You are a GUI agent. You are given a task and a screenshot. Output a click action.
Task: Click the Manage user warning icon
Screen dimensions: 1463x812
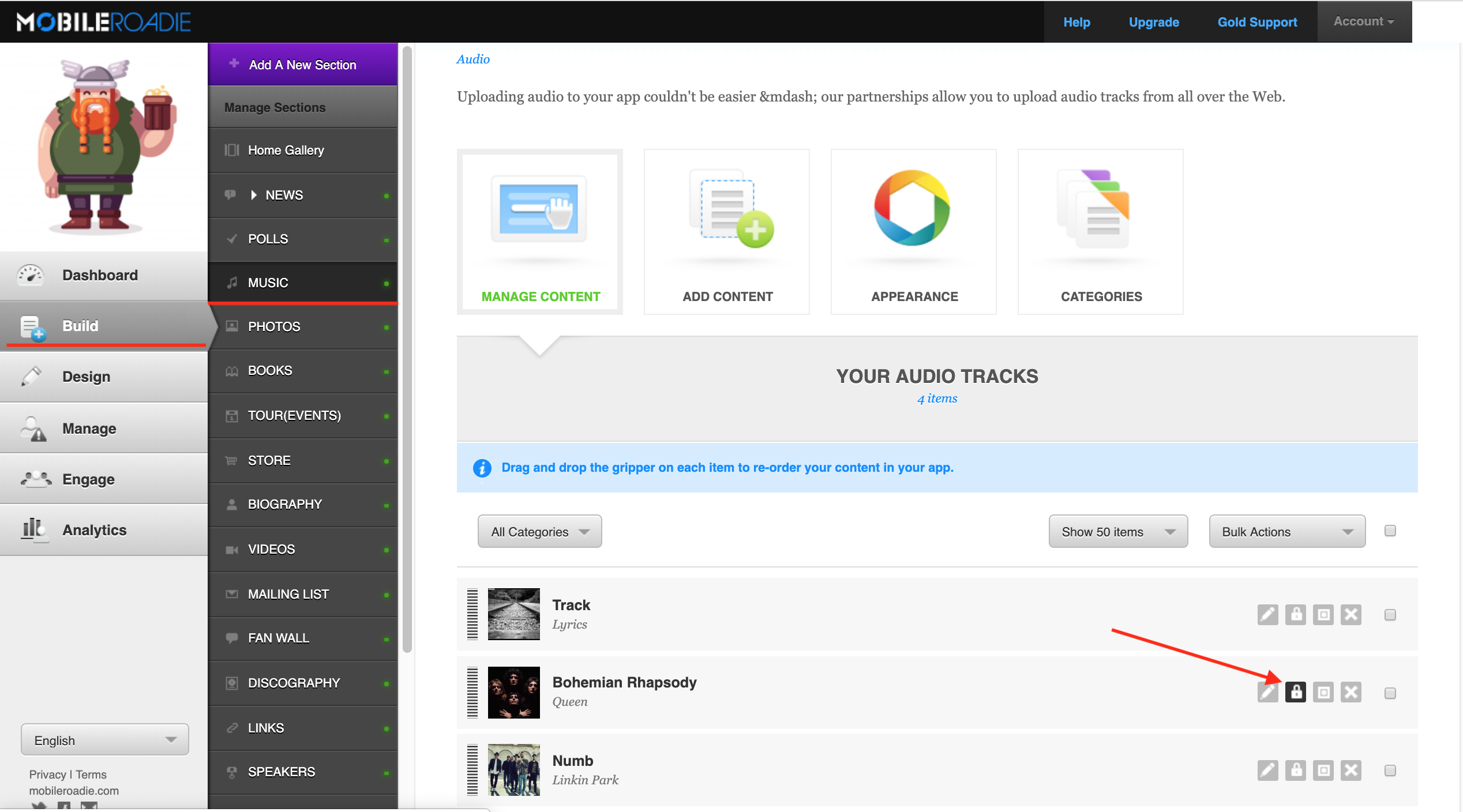click(x=33, y=428)
